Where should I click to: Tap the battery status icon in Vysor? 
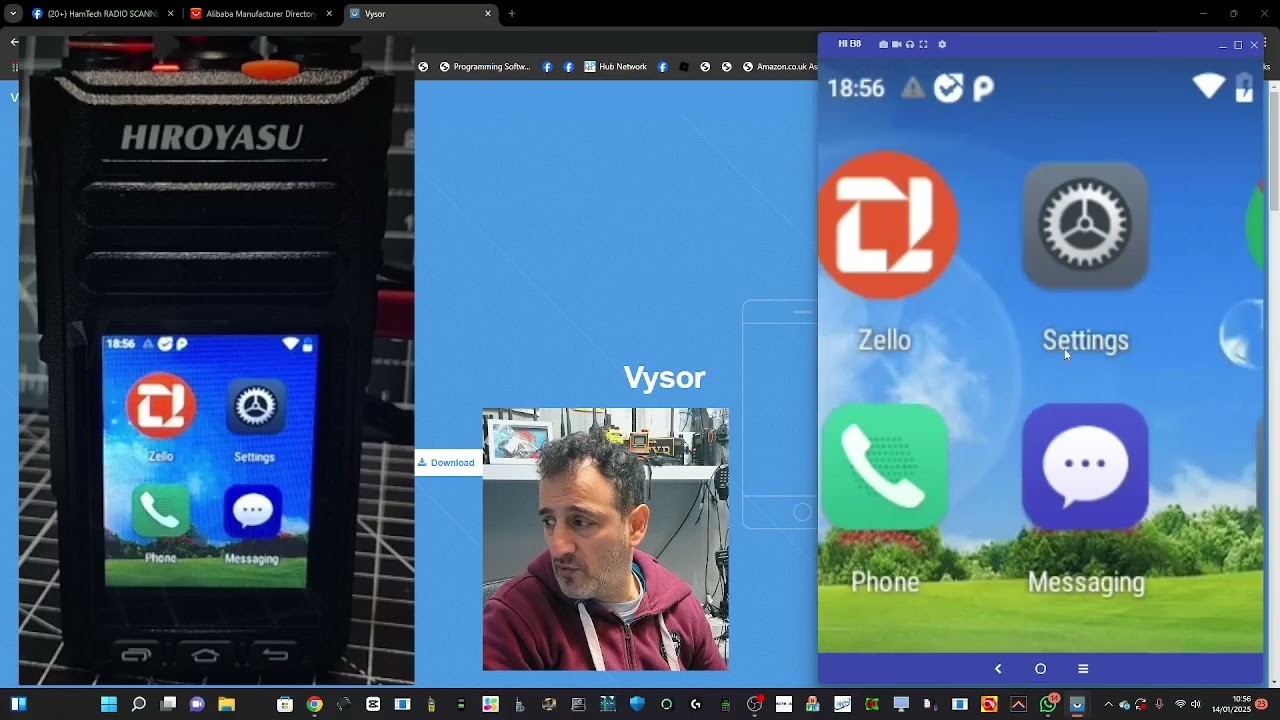[x=1245, y=87]
